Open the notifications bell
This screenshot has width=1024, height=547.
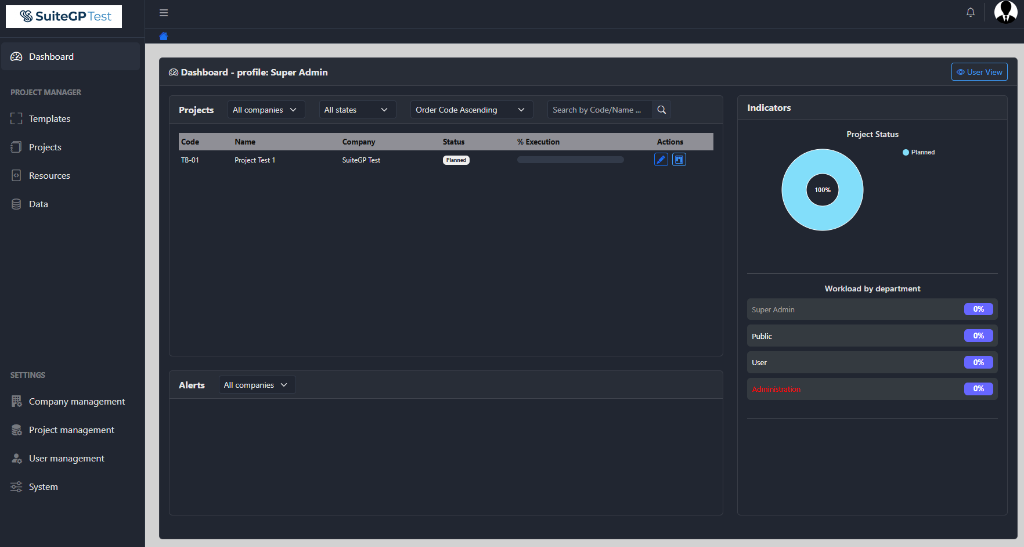pos(970,12)
